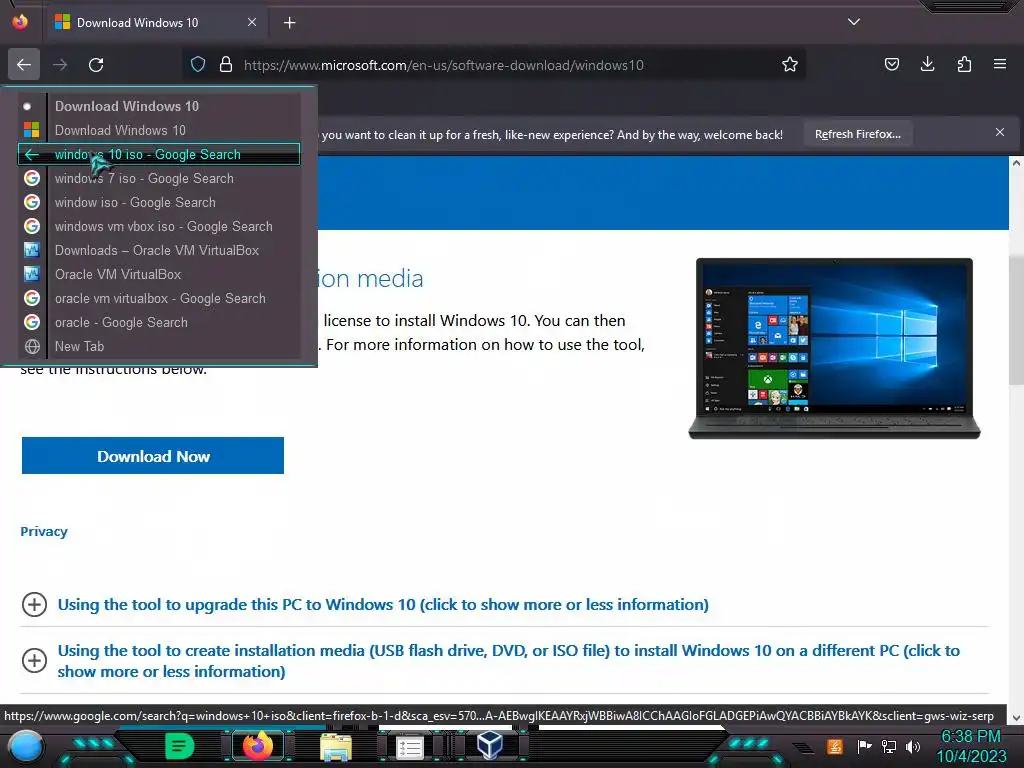
Task: Open the Downloads toolbar icon
Action: coord(927,65)
